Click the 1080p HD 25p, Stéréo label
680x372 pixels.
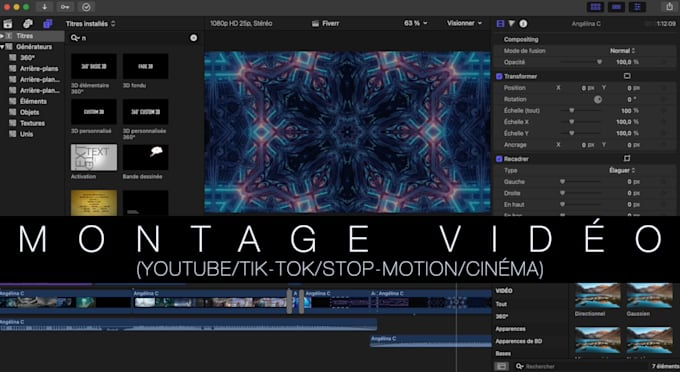(x=241, y=23)
